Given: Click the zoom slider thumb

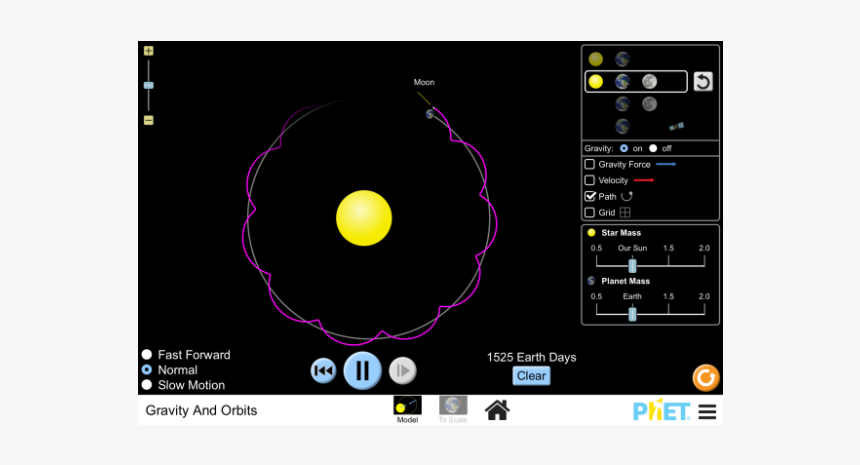Looking at the screenshot, I should click(149, 86).
